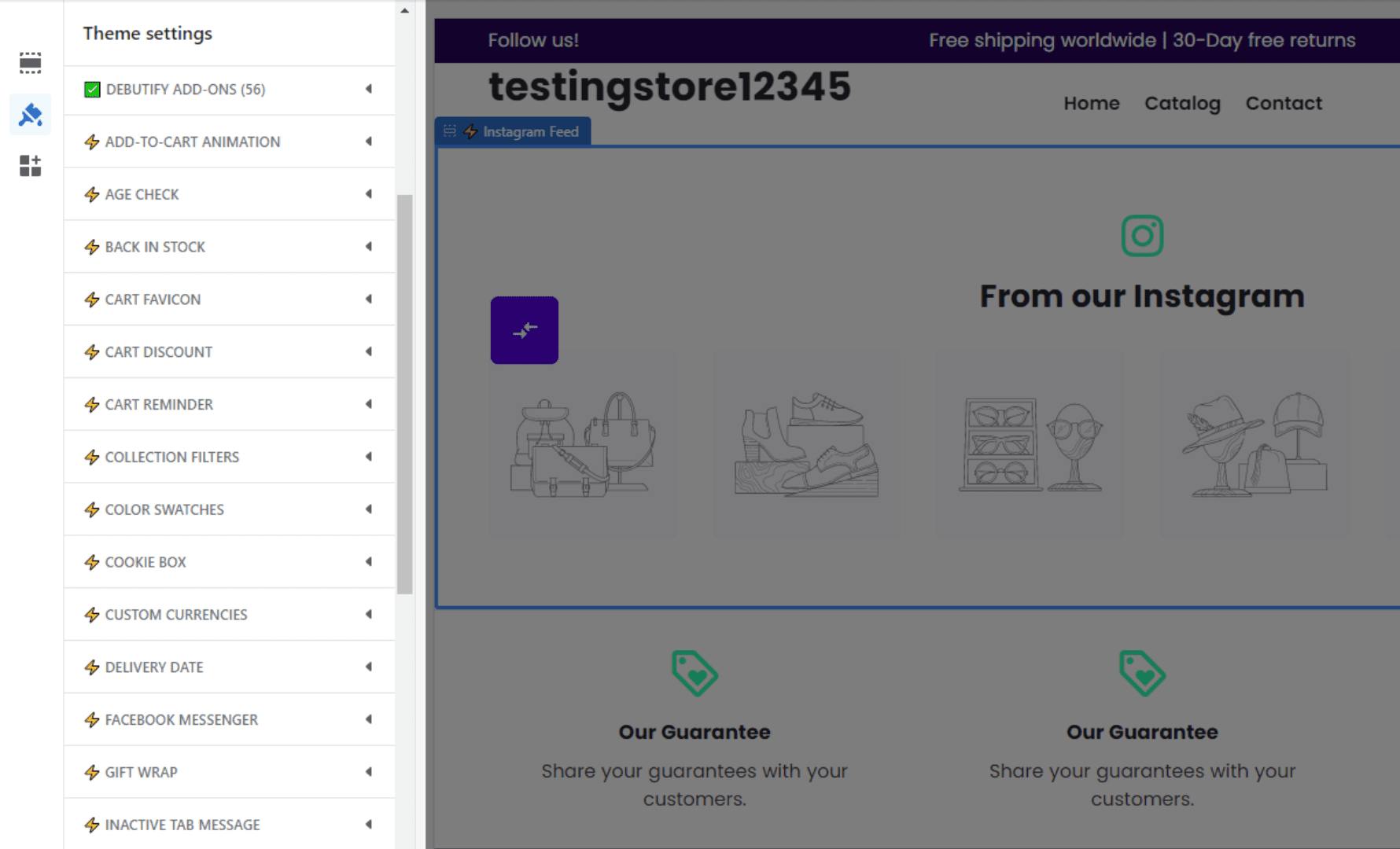Screen dimensions: 1400x849
Task: Expand the Collection Filters arrow
Action: pyautogui.click(x=368, y=457)
